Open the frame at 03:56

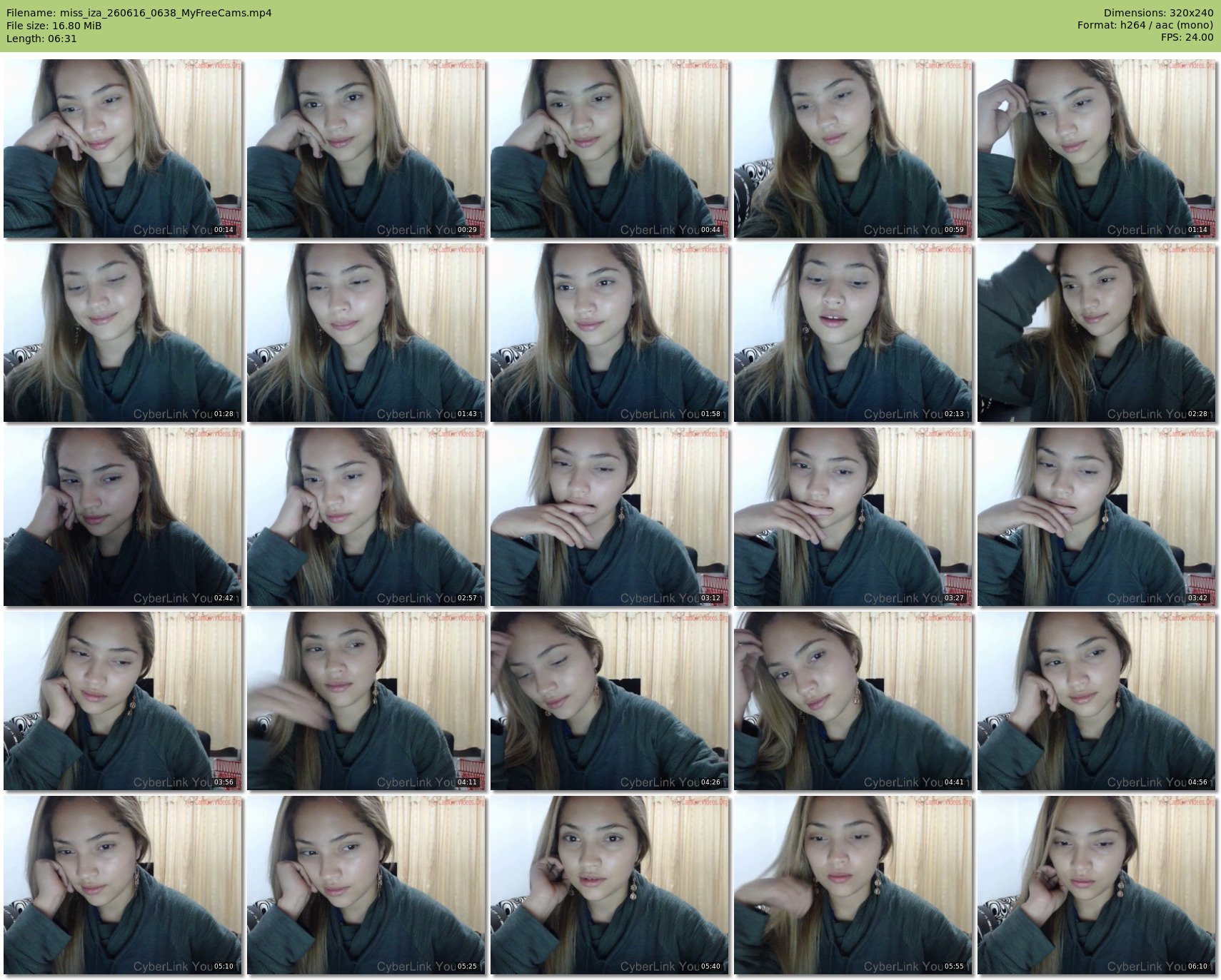pyautogui.click(x=123, y=701)
